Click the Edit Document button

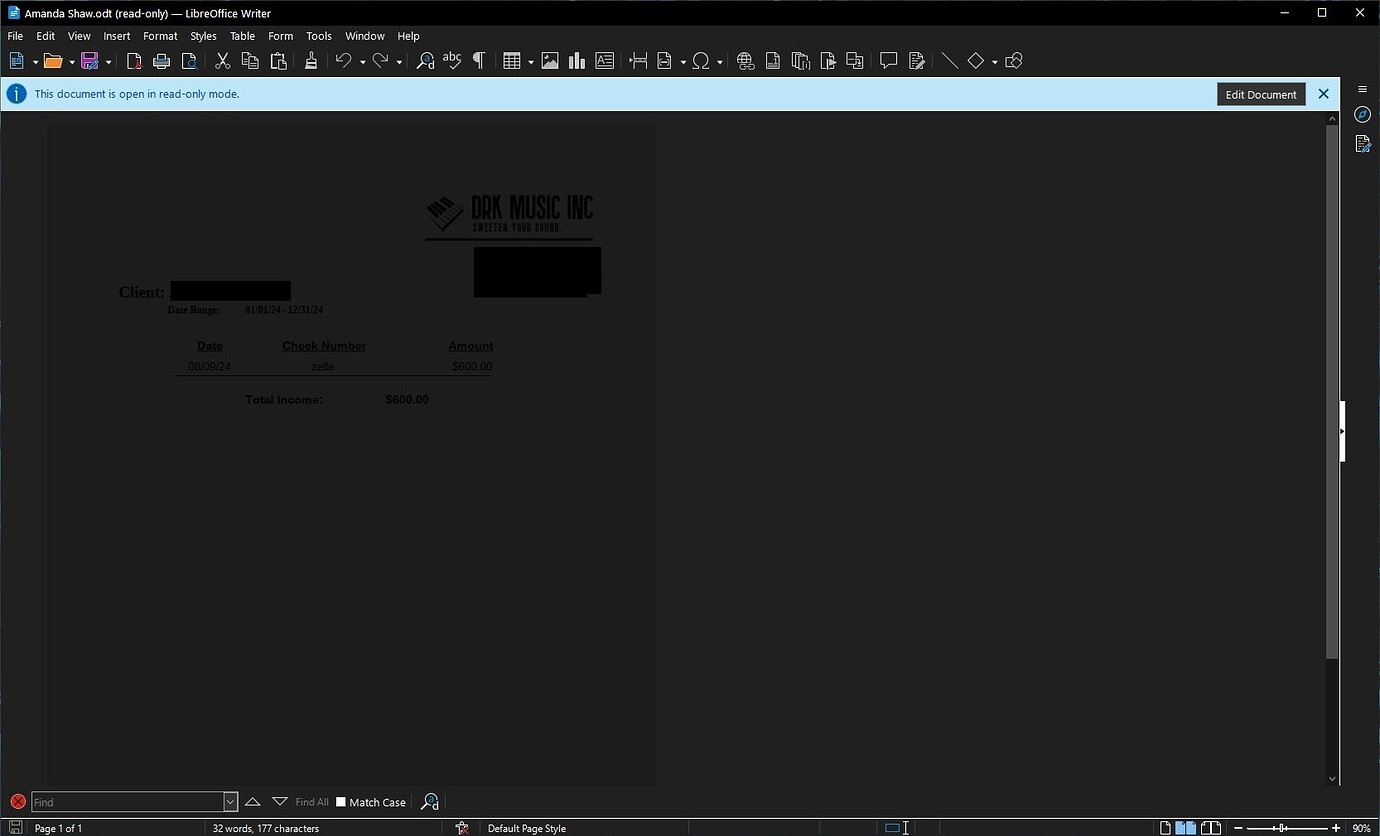click(1260, 93)
